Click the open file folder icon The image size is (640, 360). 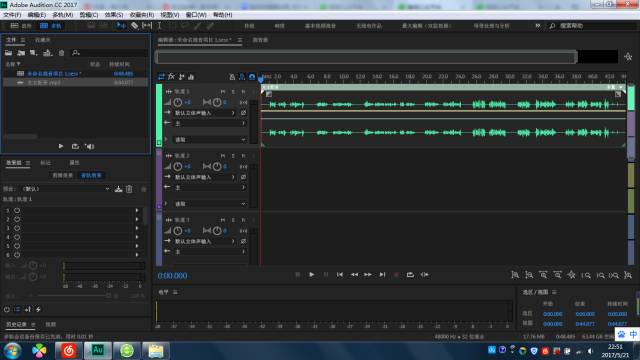[9, 53]
